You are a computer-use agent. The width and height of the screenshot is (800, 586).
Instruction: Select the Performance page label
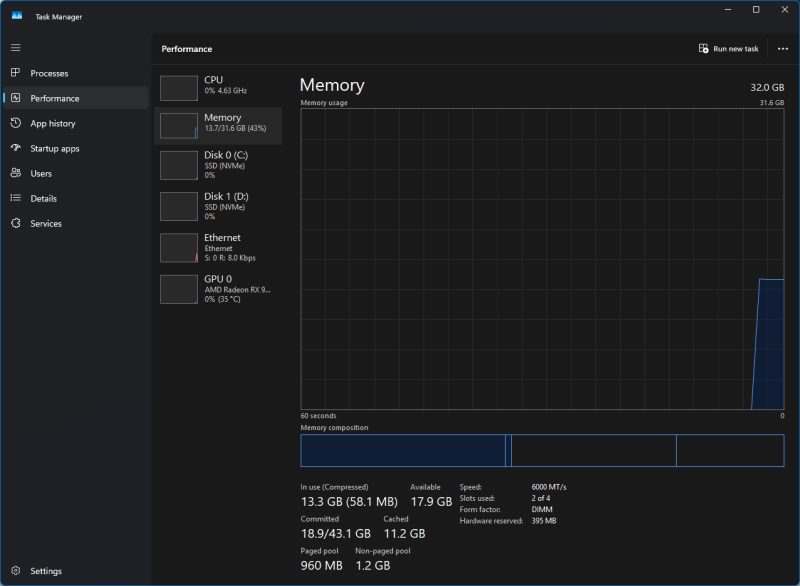pos(55,98)
